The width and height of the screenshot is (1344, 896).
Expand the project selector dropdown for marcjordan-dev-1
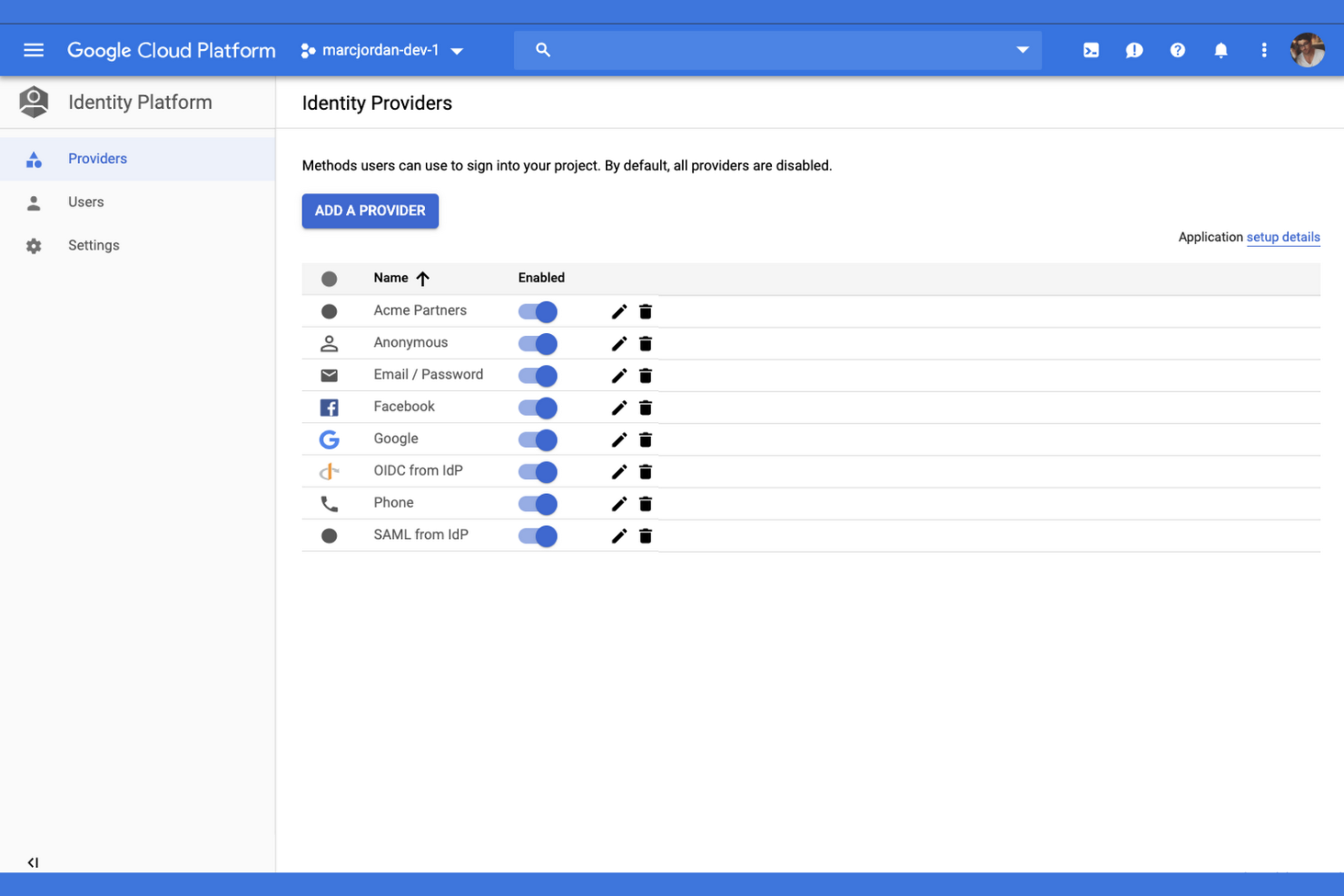pyautogui.click(x=457, y=50)
